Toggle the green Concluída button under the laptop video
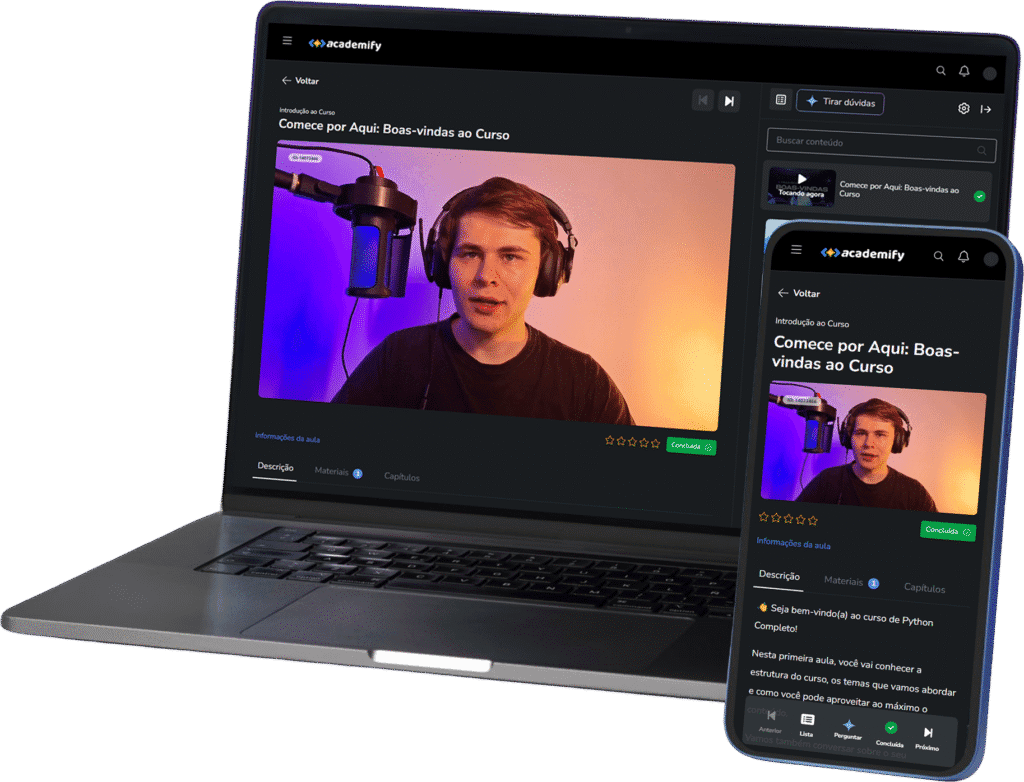Viewport: 1024px width, 782px height. pos(691,446)
